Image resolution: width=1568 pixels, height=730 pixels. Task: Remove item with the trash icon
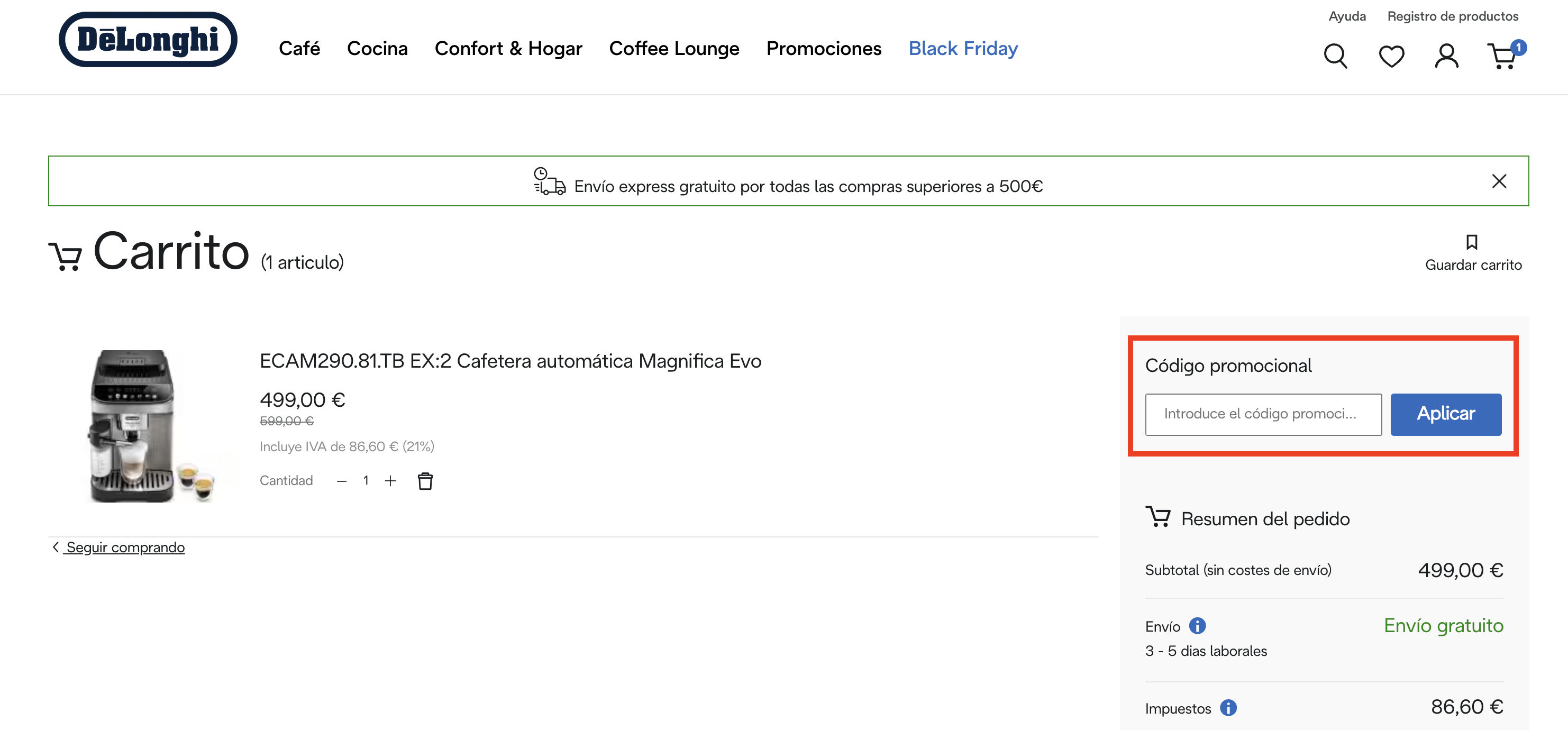click(425, 481)
